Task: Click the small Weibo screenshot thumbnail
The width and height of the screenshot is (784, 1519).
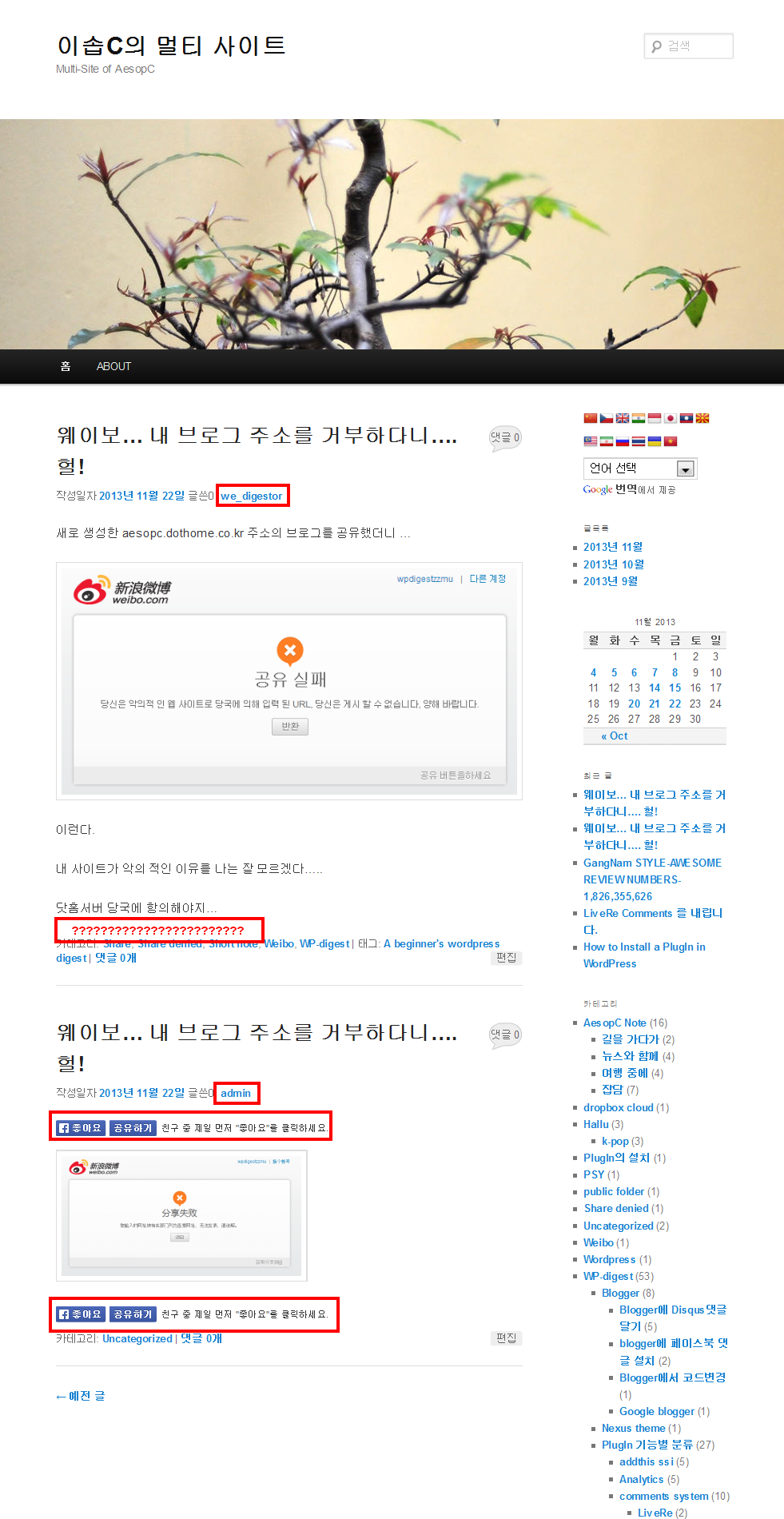Action: tap(181, 1216)
